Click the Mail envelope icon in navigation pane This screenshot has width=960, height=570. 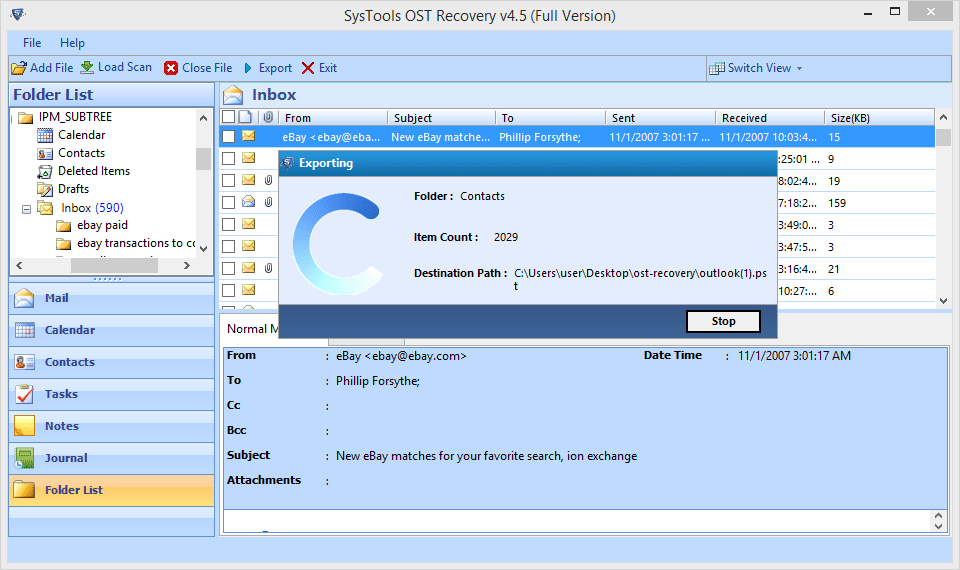click(24, 298)
